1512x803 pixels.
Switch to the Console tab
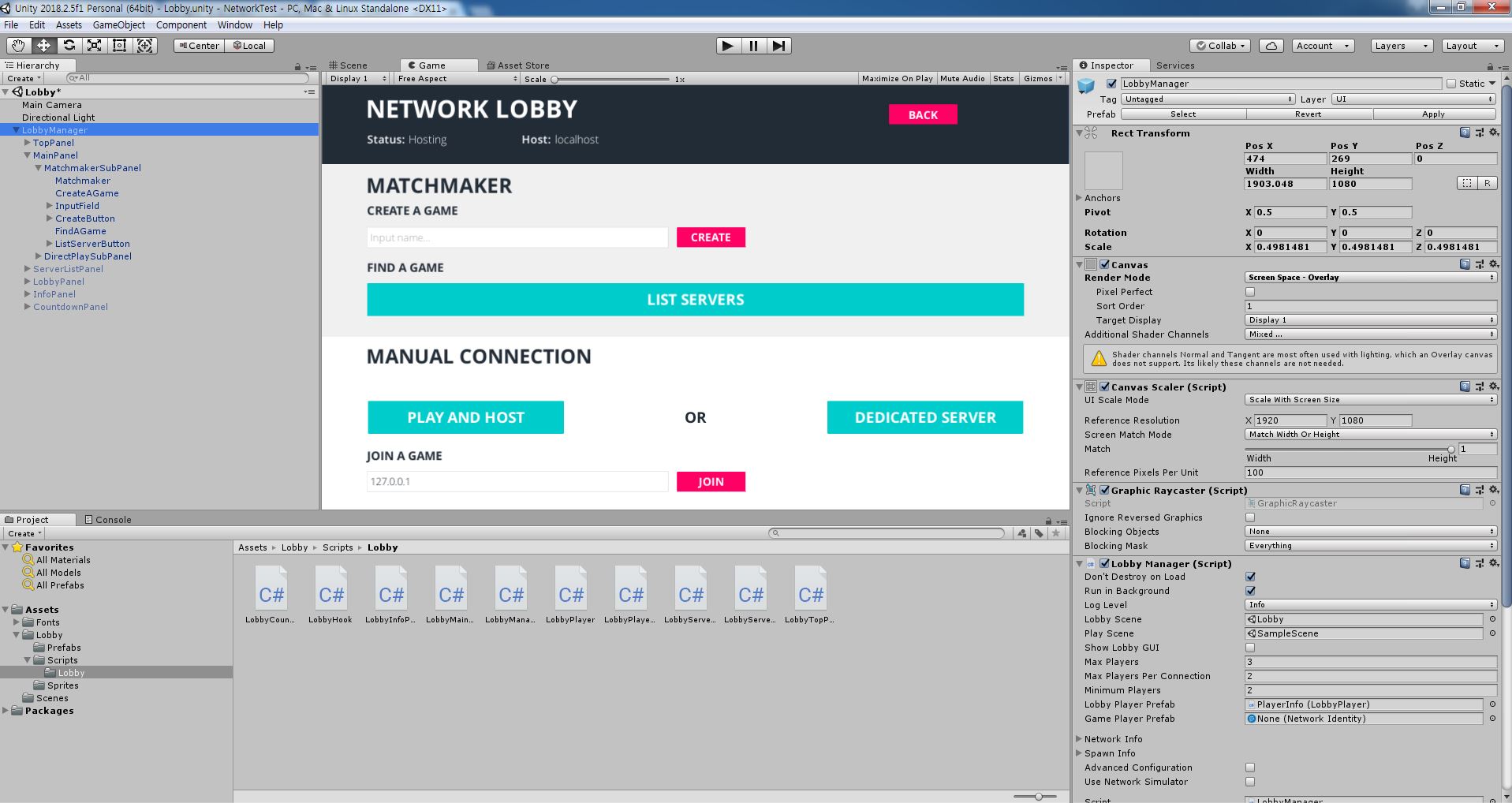coord(108,520)
